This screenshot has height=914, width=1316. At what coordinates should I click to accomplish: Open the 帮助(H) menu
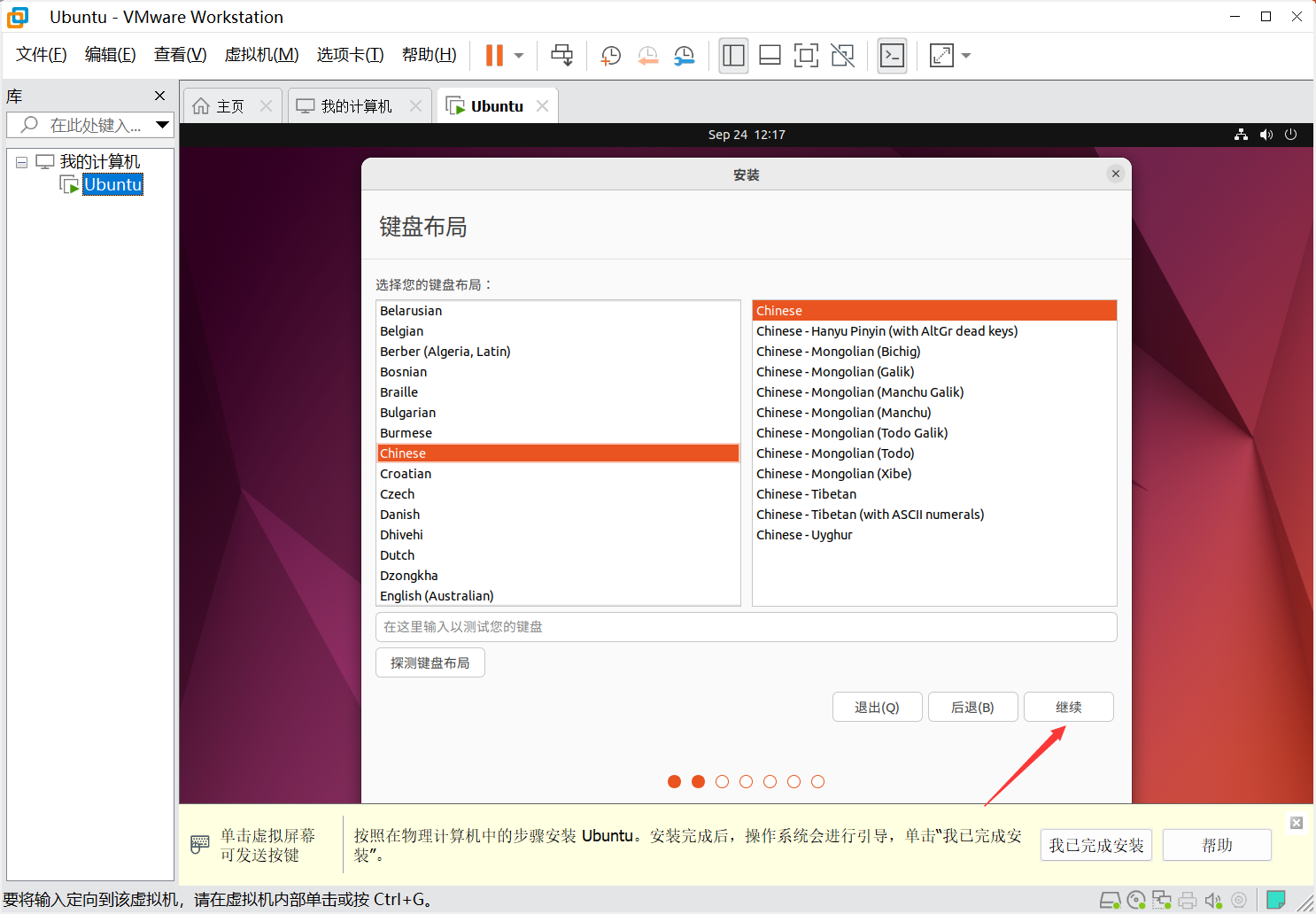(x=430, y=55)
